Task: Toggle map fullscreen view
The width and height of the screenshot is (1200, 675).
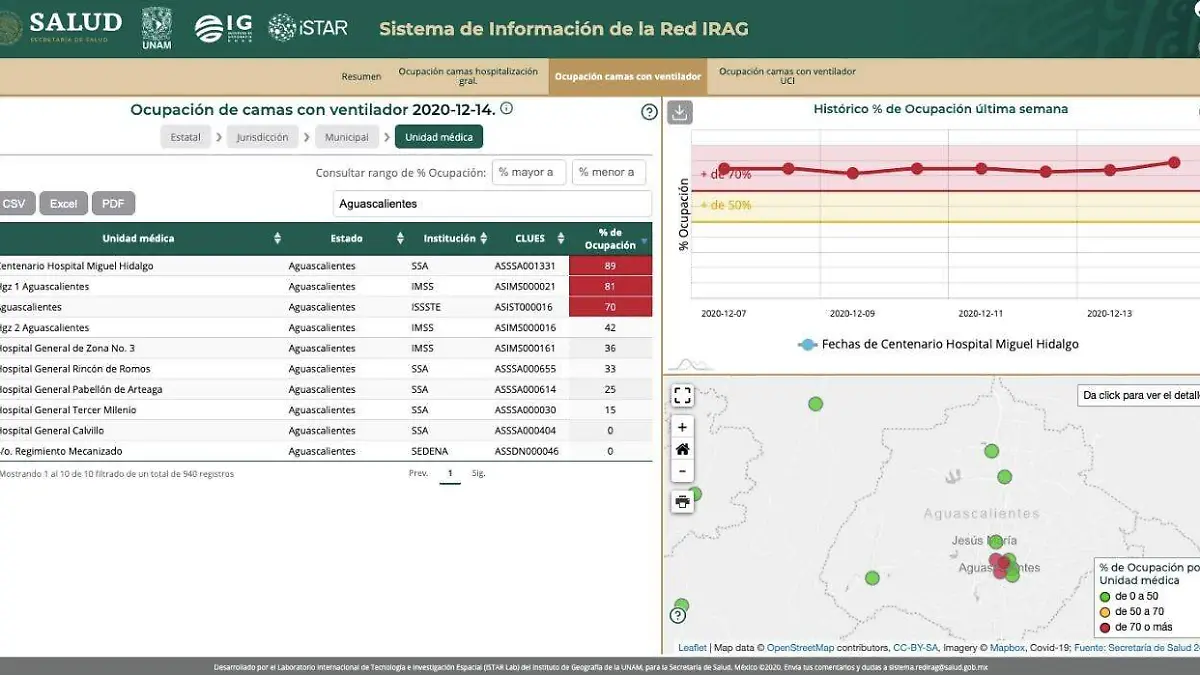Action: [x=682, y=396]
